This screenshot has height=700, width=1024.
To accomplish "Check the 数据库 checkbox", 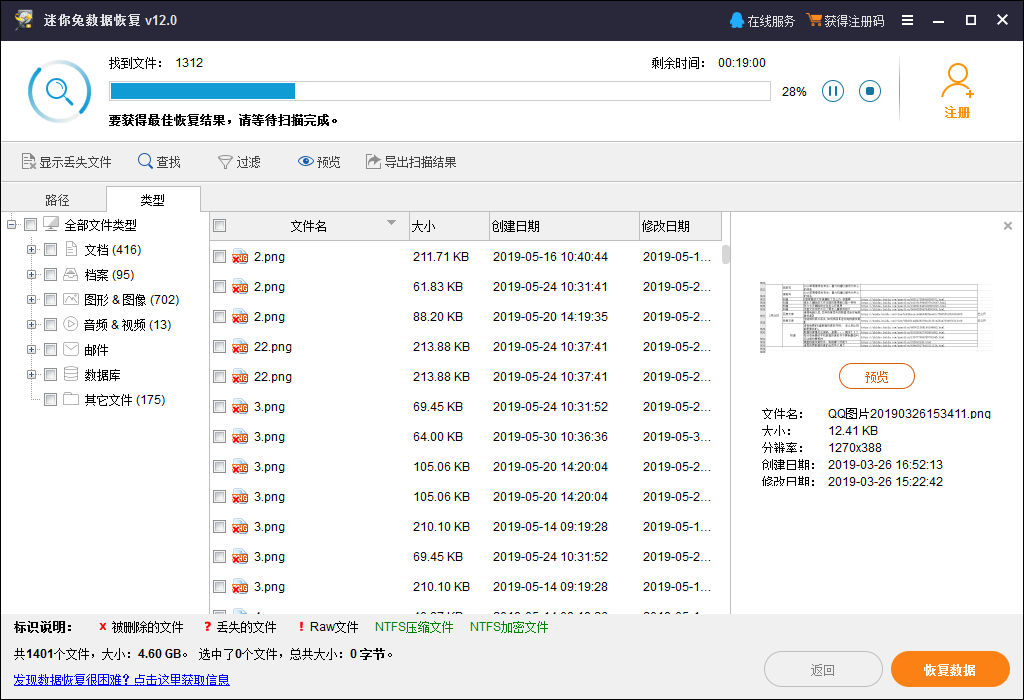I will [x=50, y=374].
